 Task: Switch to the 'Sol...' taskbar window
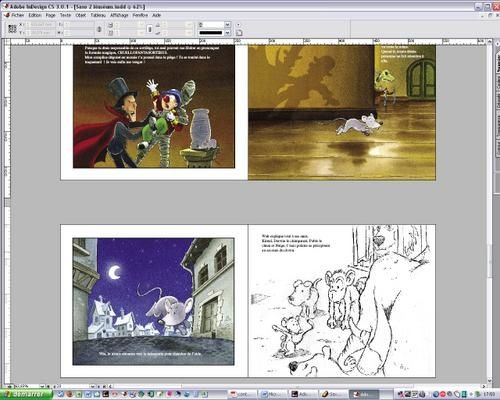pyautogui.click(x=333, y=394)
